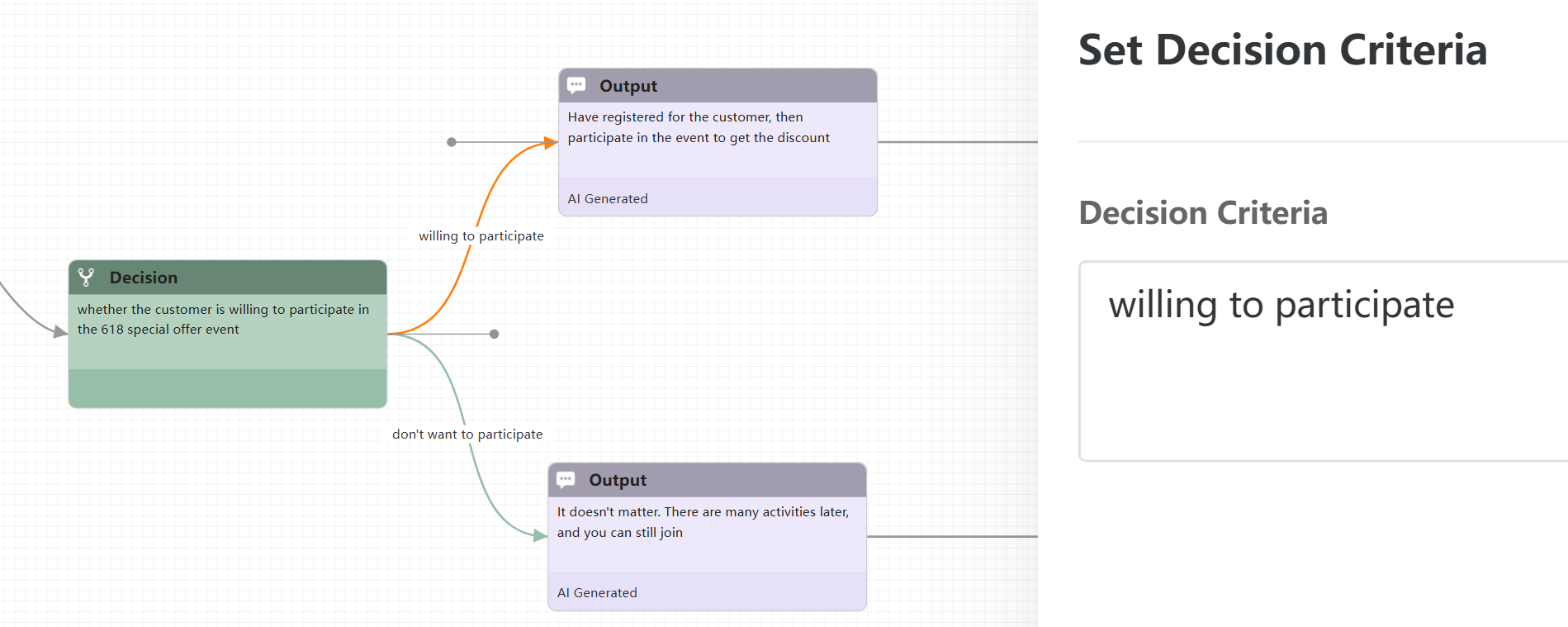Click the 'Have registered for the customer' output text
Screen dimensions: 1568x627
699,127
